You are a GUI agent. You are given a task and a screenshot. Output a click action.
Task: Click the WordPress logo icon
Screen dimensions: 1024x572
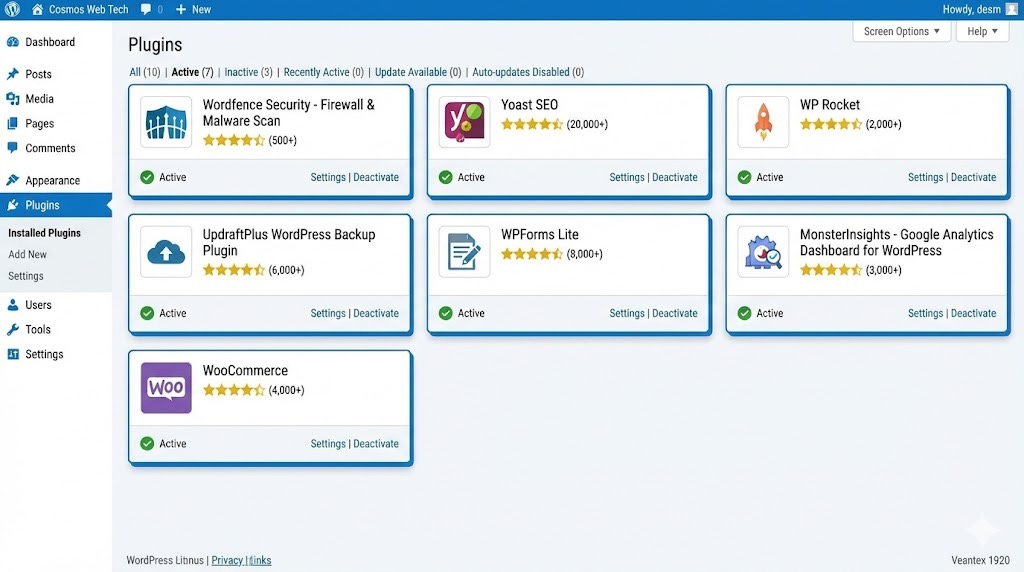click(12, 9)
